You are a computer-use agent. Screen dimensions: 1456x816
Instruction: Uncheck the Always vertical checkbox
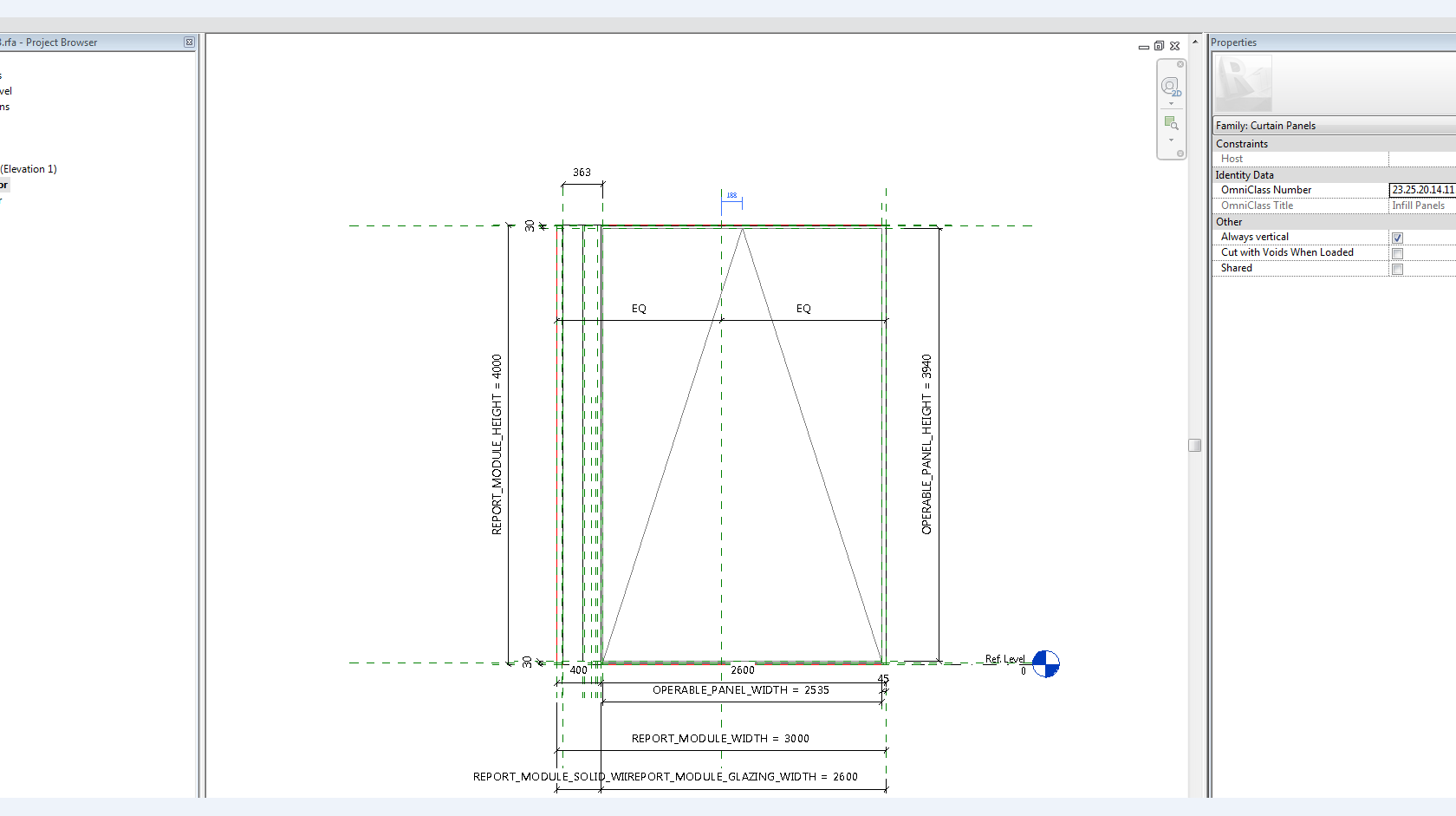pos(1397,238)
